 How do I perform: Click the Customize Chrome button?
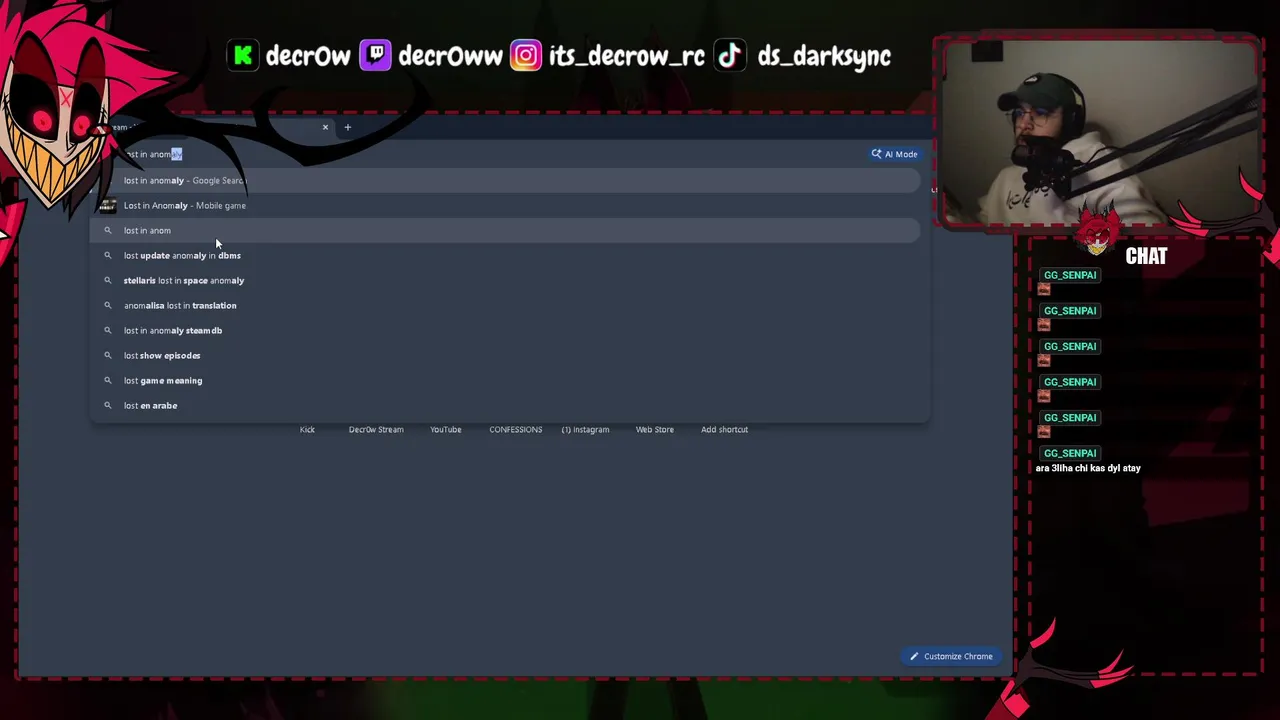[950, 656]
